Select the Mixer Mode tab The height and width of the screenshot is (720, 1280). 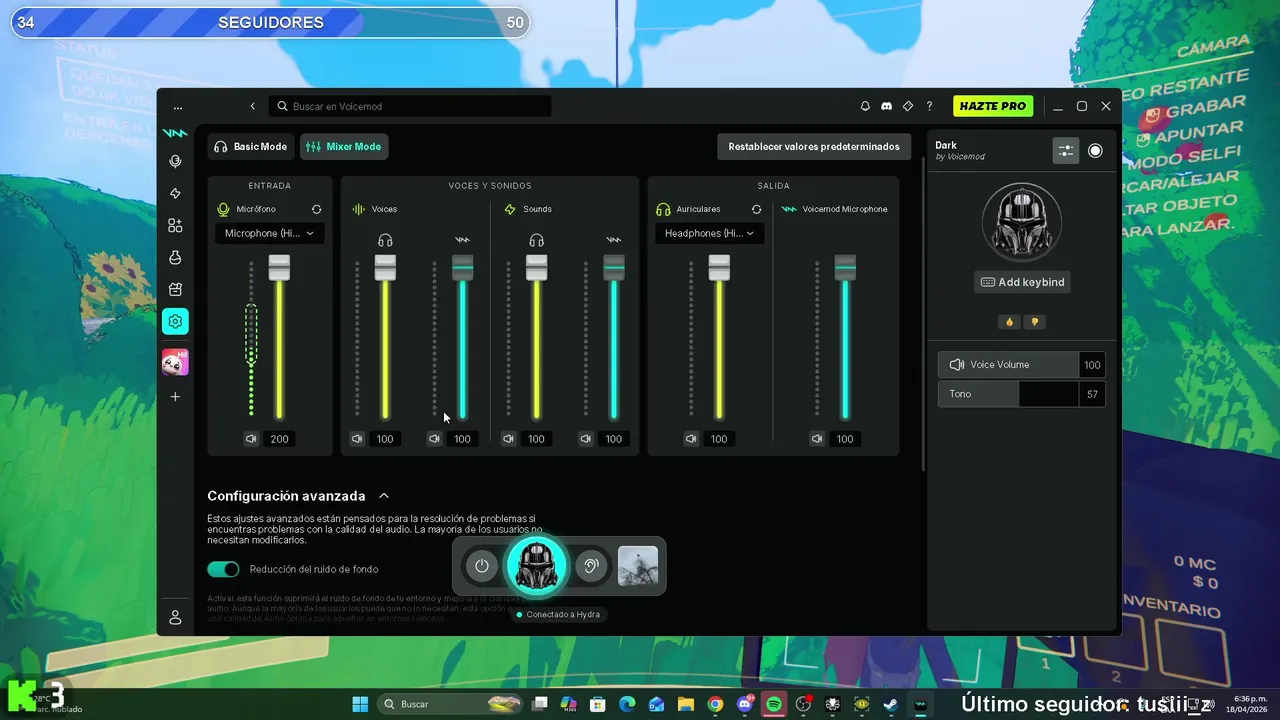click(344, 147)
